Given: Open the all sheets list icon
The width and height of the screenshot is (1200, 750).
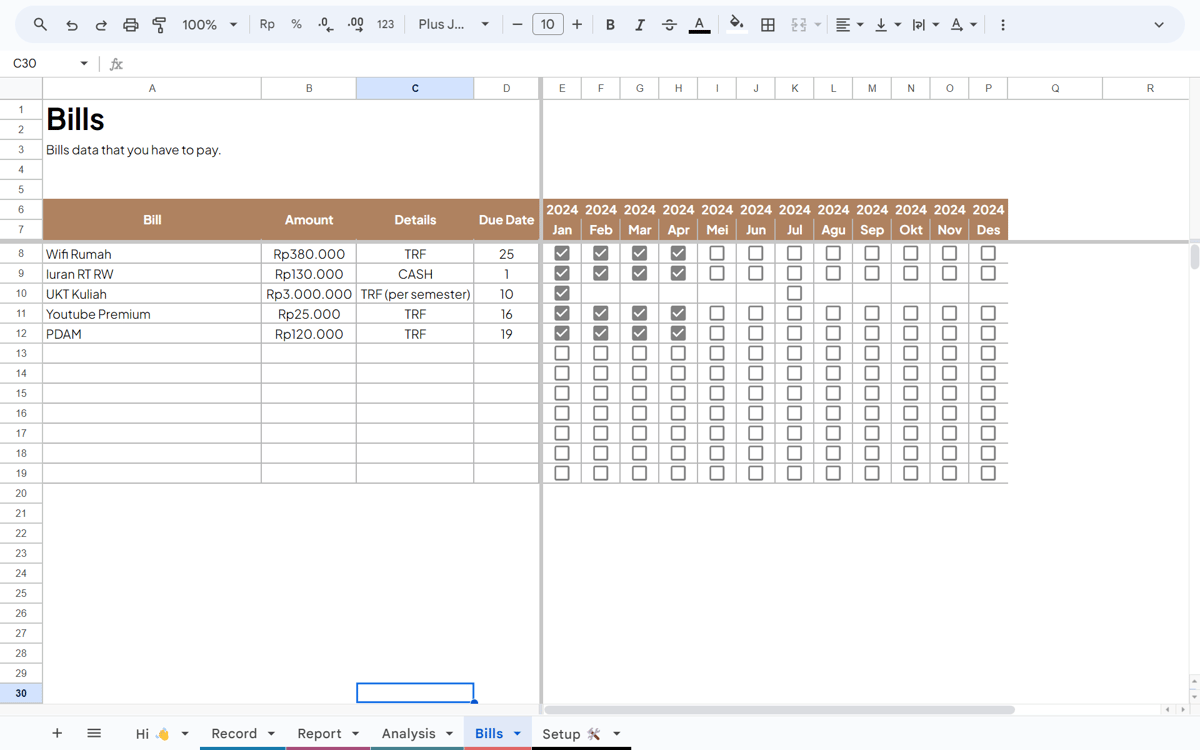Looking at the screenshot, I should pyautogui.click(x=94, y=733).
